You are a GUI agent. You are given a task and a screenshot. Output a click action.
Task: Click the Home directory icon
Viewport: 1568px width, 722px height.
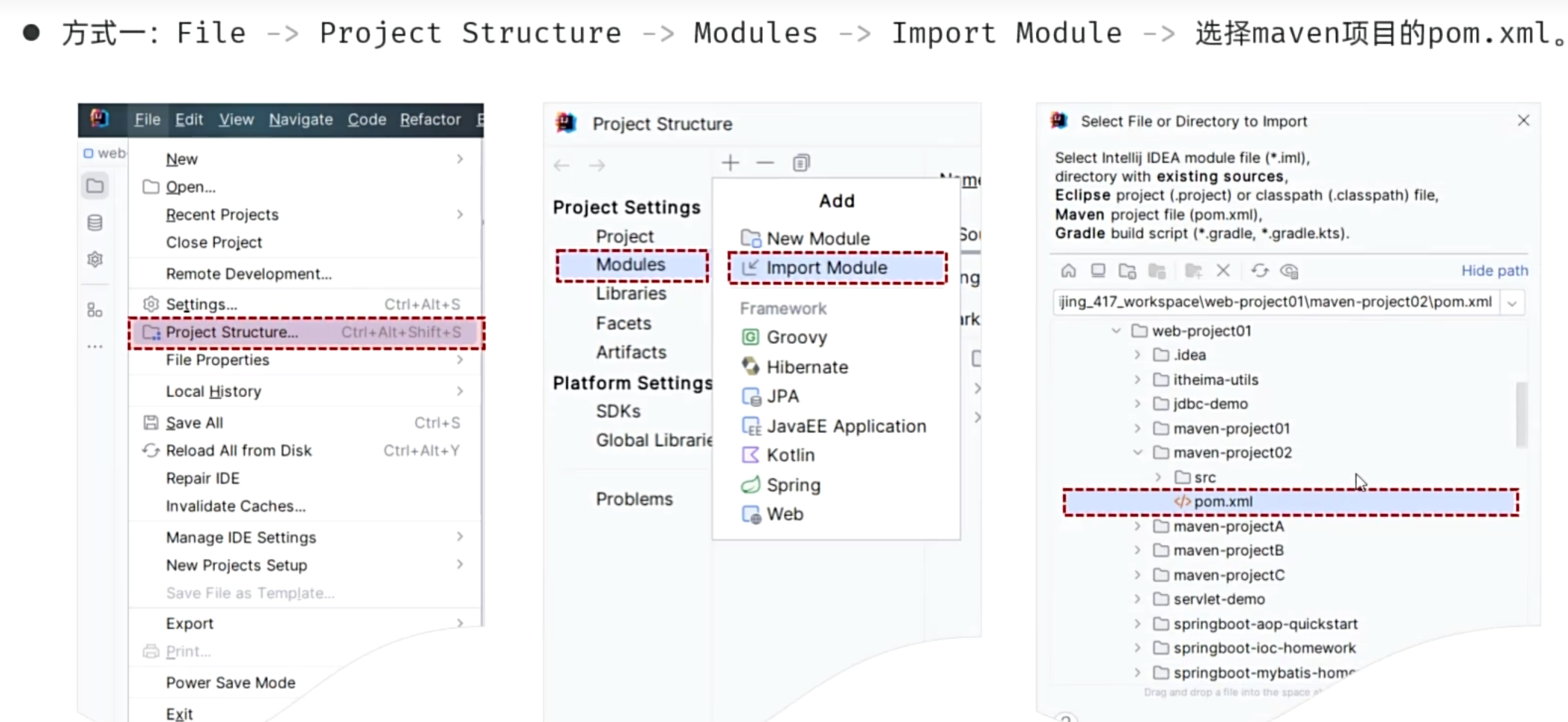[1068, 271]
